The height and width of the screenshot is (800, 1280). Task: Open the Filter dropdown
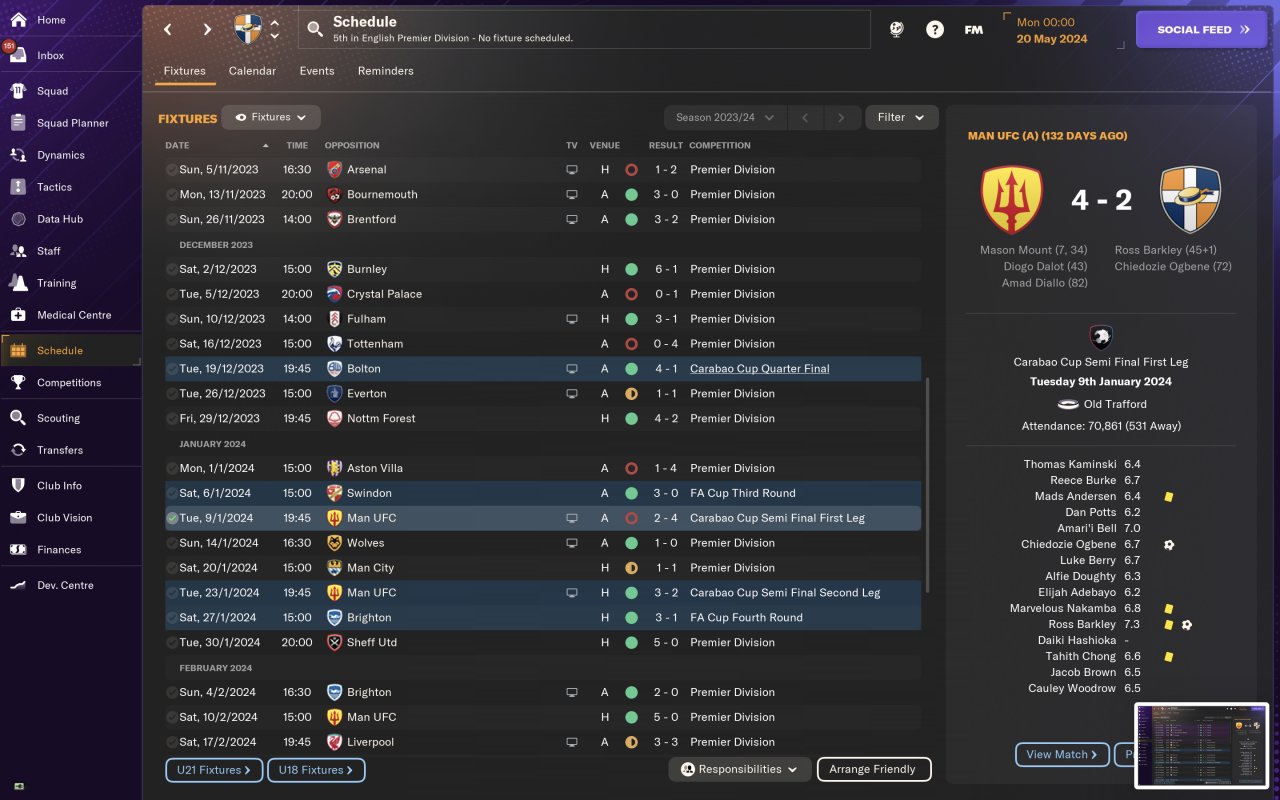[x=901, y=118]
